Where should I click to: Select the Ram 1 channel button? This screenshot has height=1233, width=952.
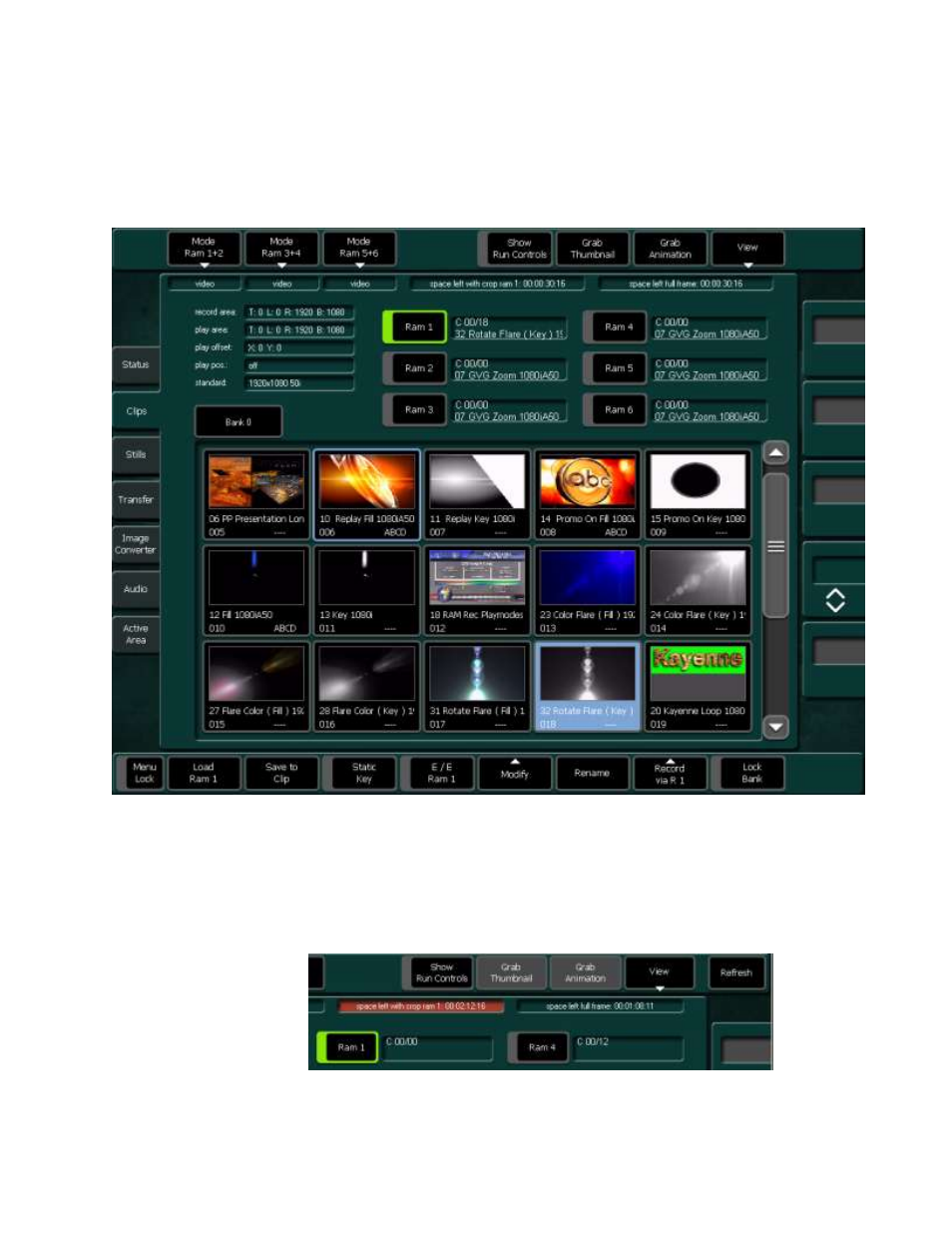point(415,327)
